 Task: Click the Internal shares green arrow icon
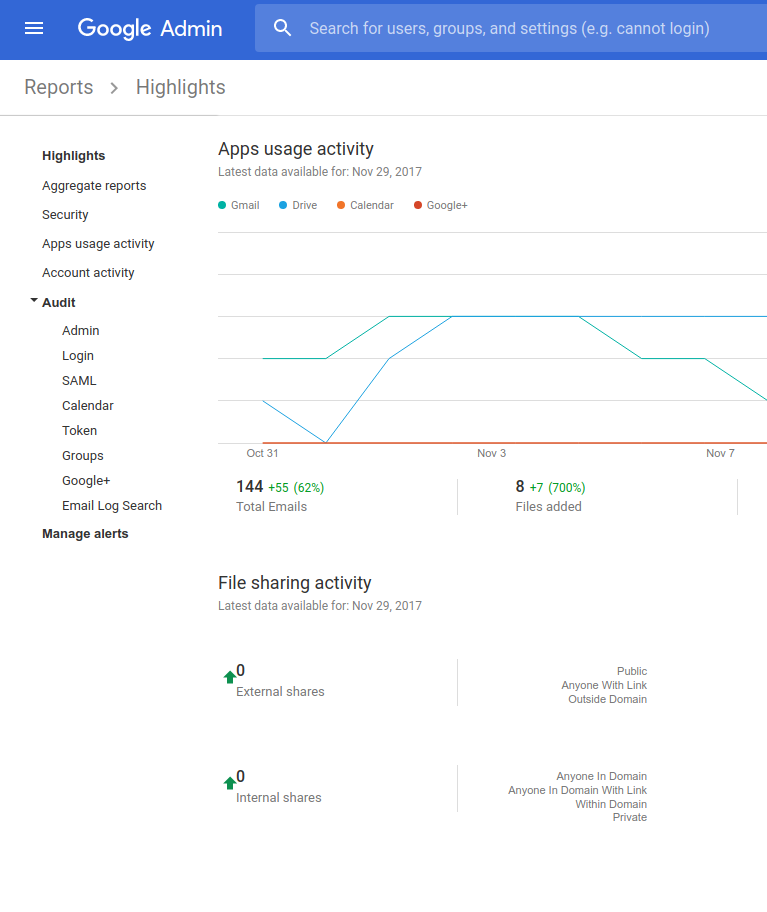(229, 783)
